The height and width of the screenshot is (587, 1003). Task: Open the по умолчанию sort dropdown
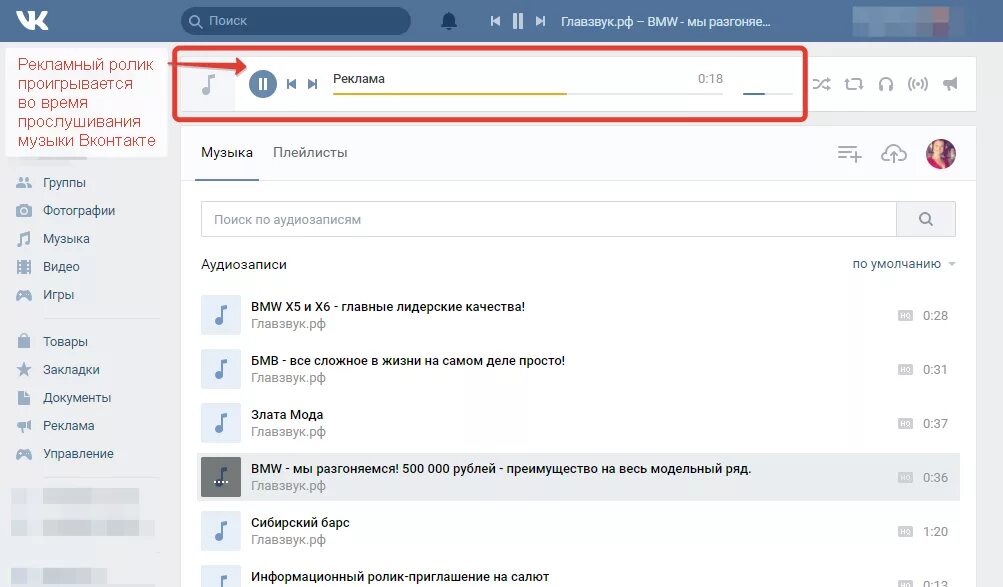point(903,264)
